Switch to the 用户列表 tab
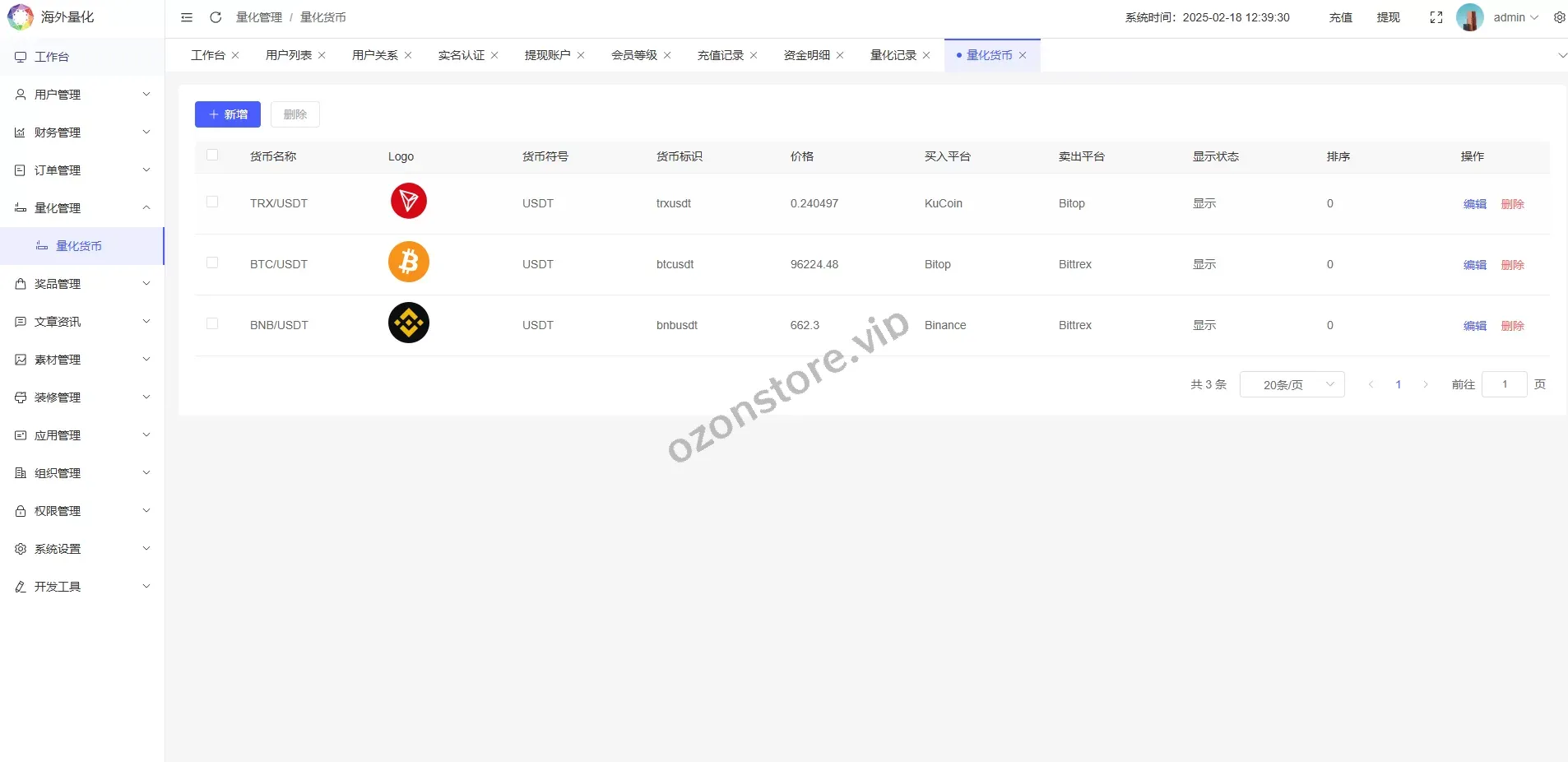Screen dimensions: 1568x762 tap(289, 55)
